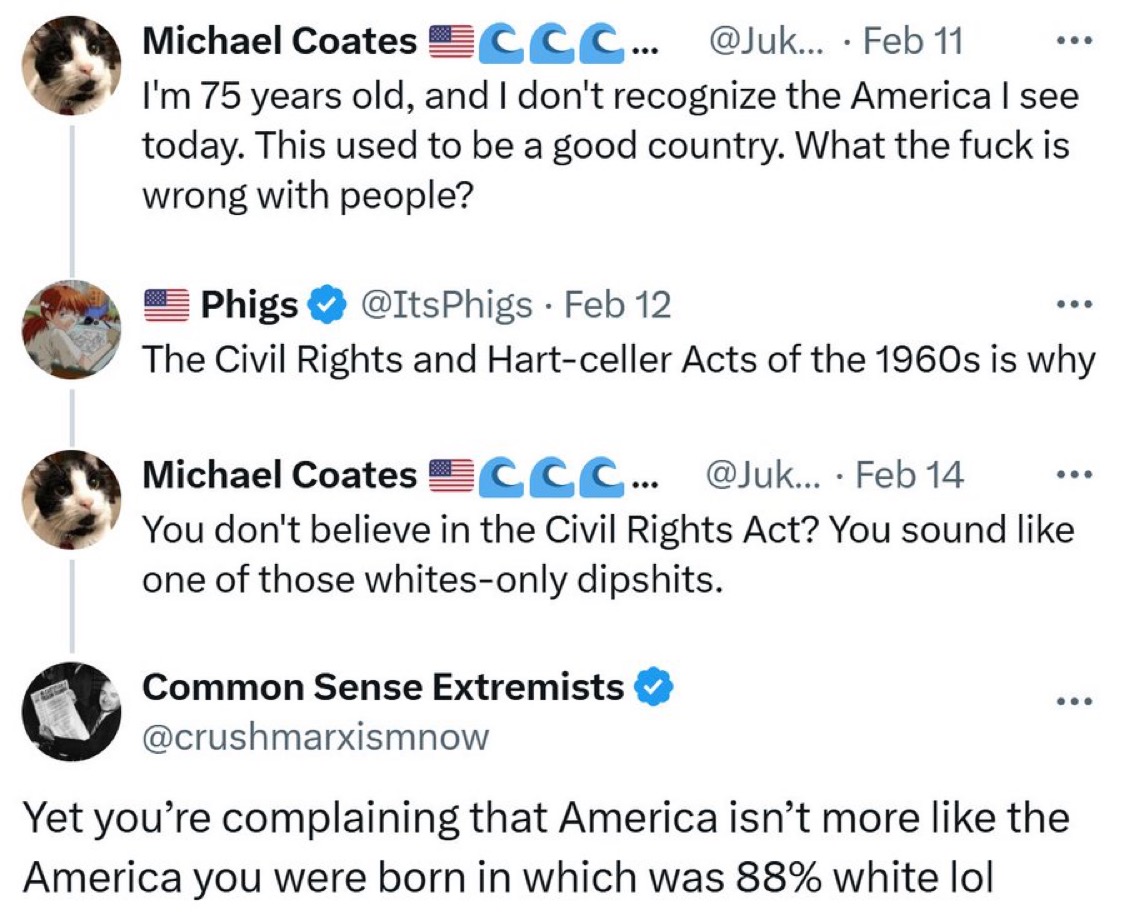Screen dimensions: 1125x920
Task: Open more options on Feb 11 tweet
Action: pyautogui.click(x=1075, y=41)
